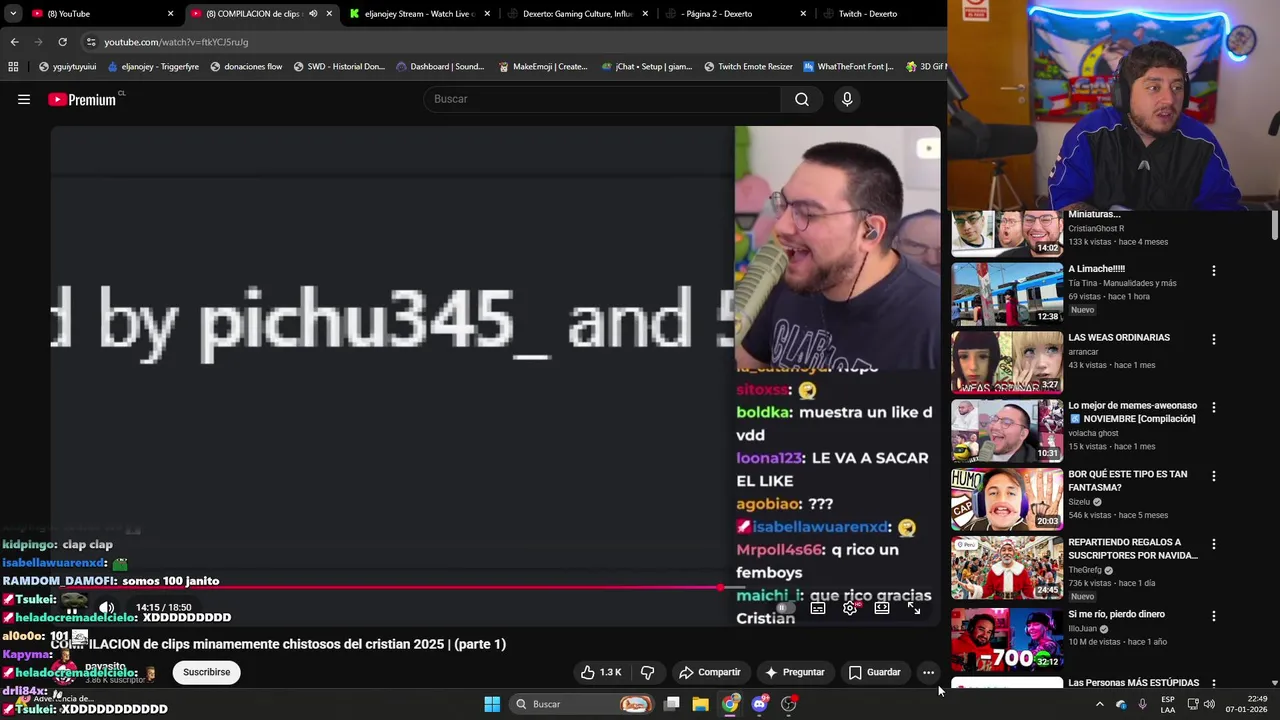Open Task View on taskbar
The image size is (1280, 720).
[x=672, y=704]
